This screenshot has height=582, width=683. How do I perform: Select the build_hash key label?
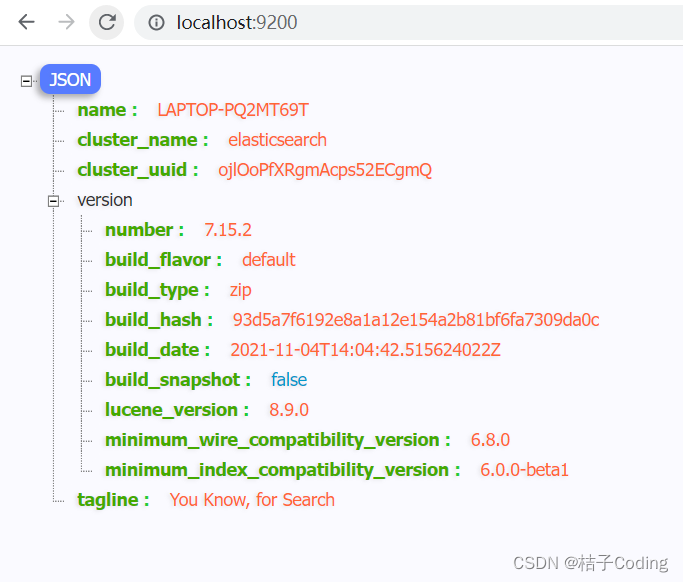(x=159, y=320)
